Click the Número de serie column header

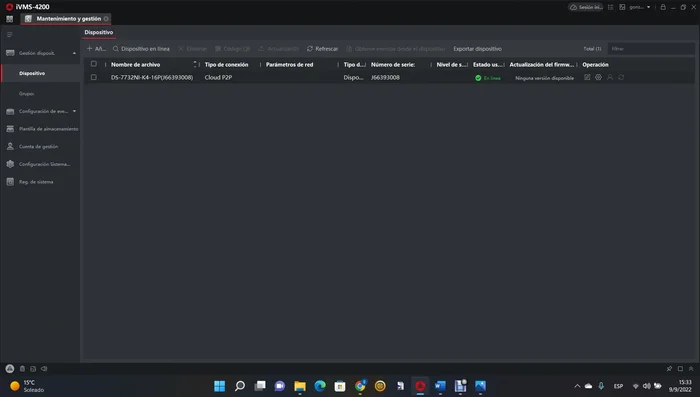coord(393,65)
